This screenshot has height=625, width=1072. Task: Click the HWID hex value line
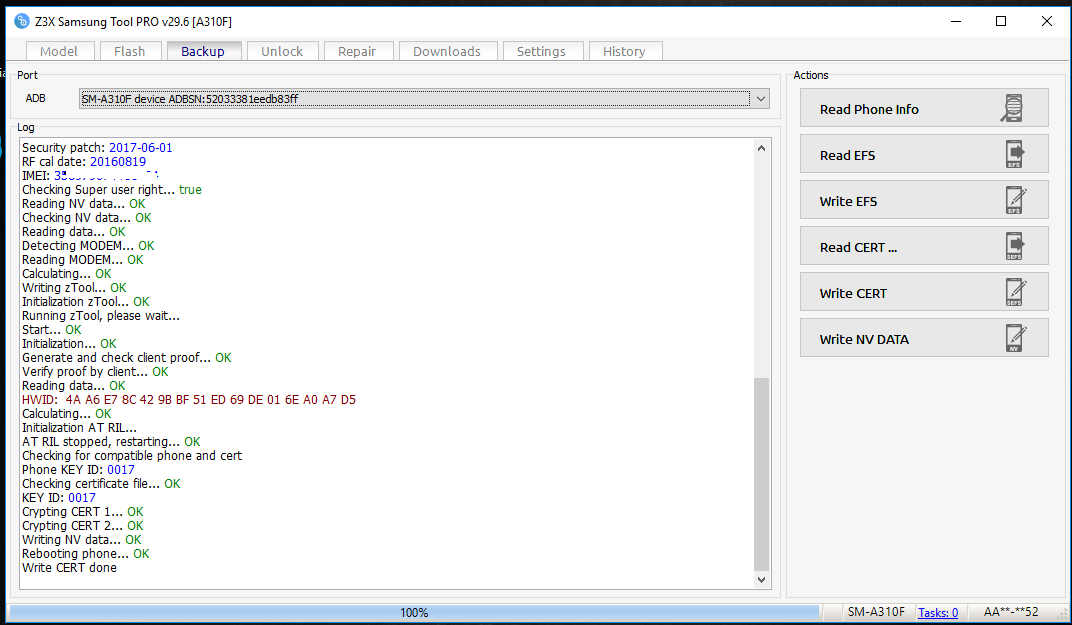pyautogui.click(x=189, y=399)
